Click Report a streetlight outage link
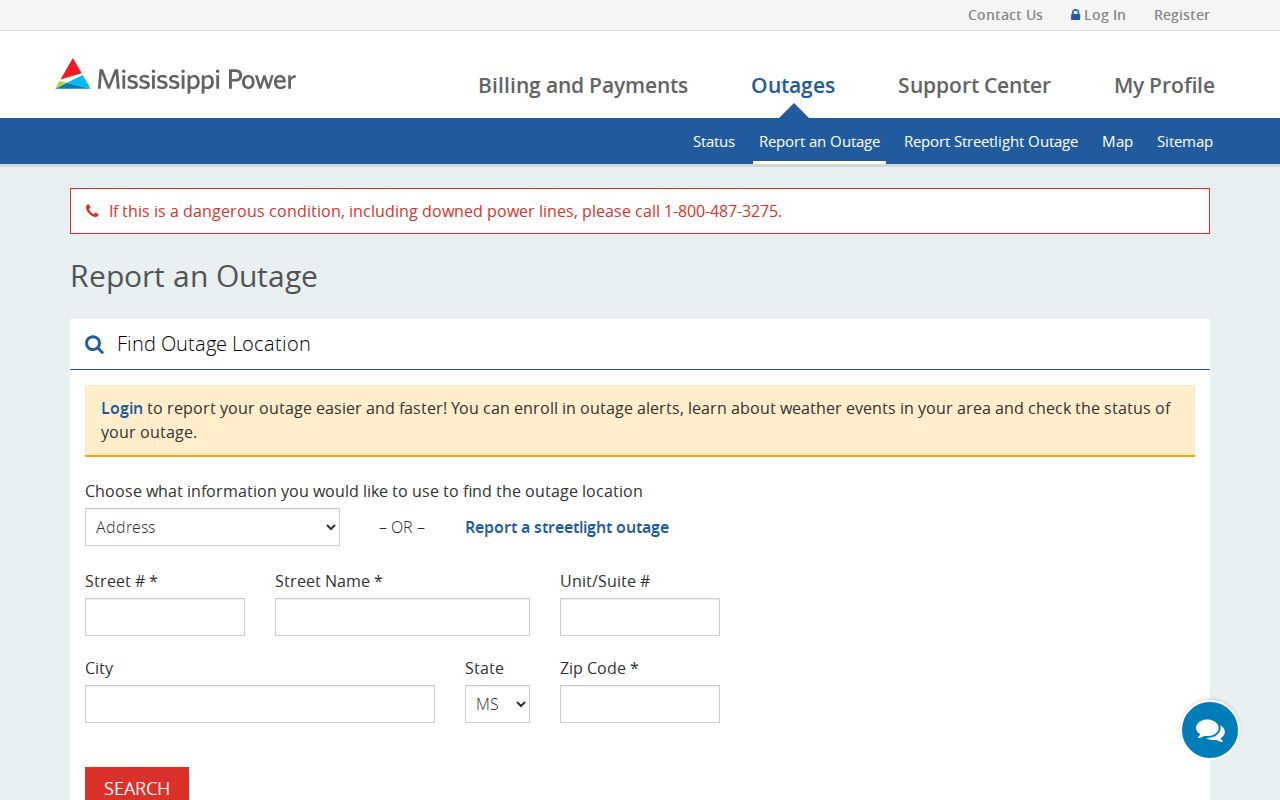The width and height of the screenshot is (1280, 800). pyautogui.click(x=567, y=527)
